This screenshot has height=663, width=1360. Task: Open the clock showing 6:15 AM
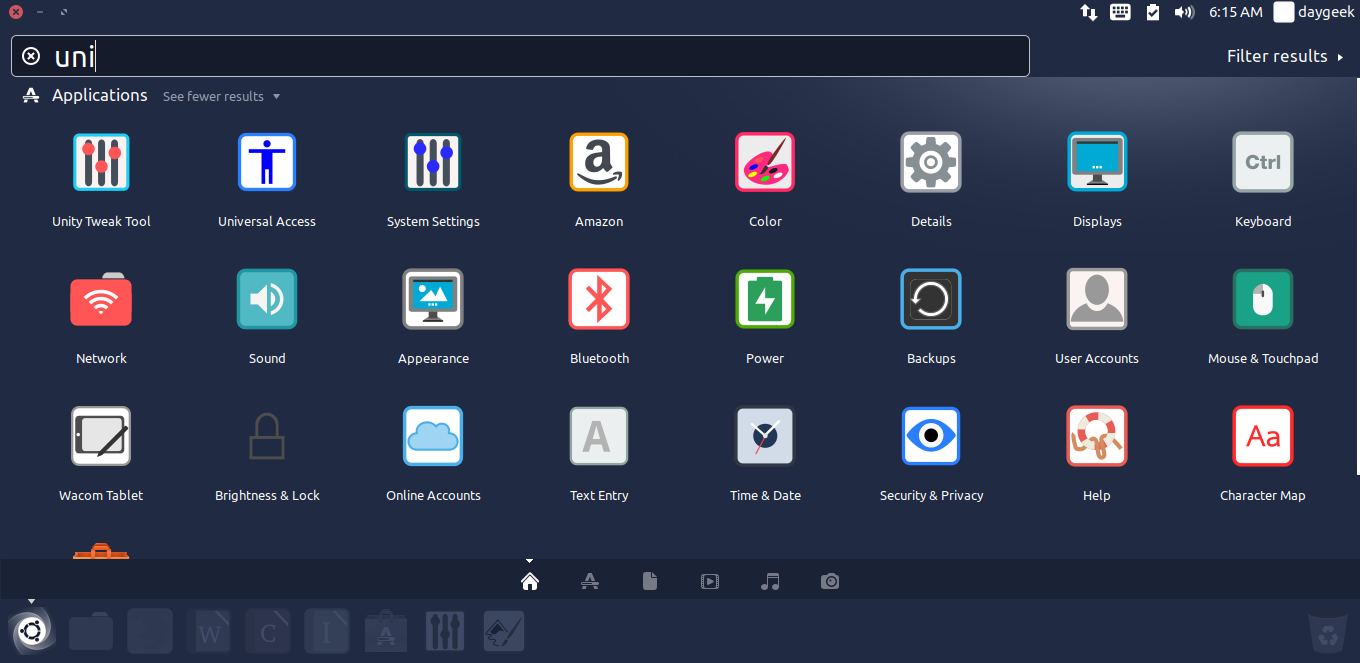click(1236, 12)
